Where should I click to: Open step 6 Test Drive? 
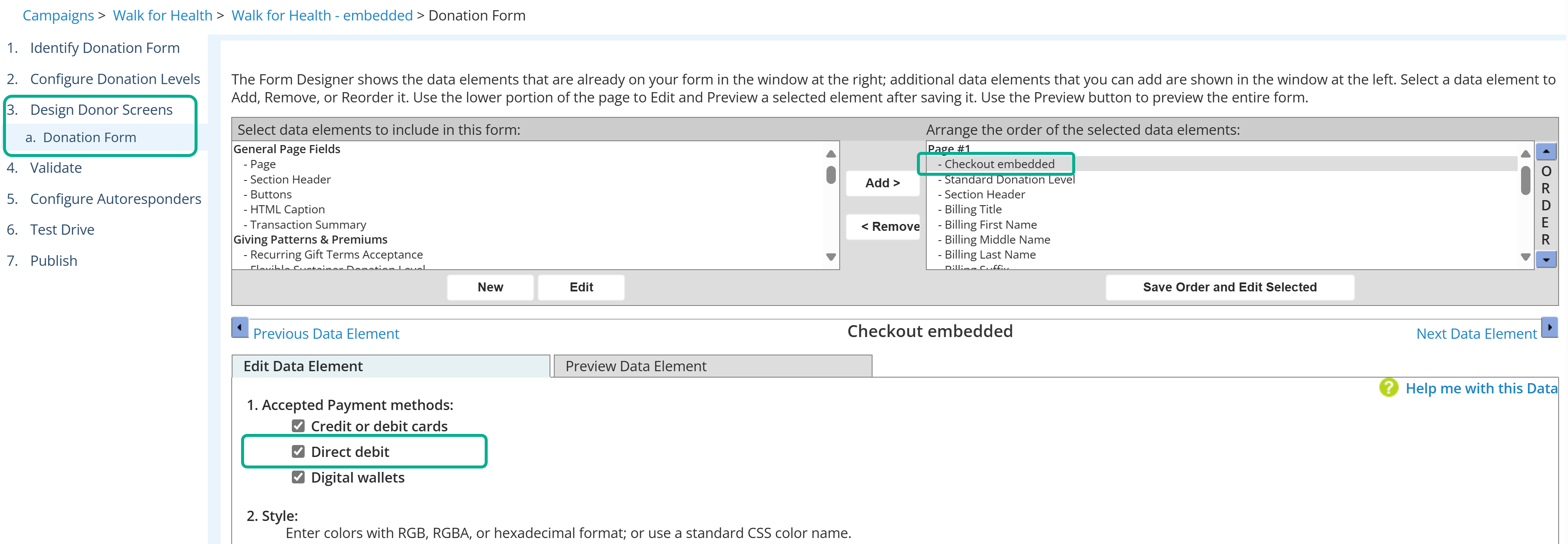62,230
